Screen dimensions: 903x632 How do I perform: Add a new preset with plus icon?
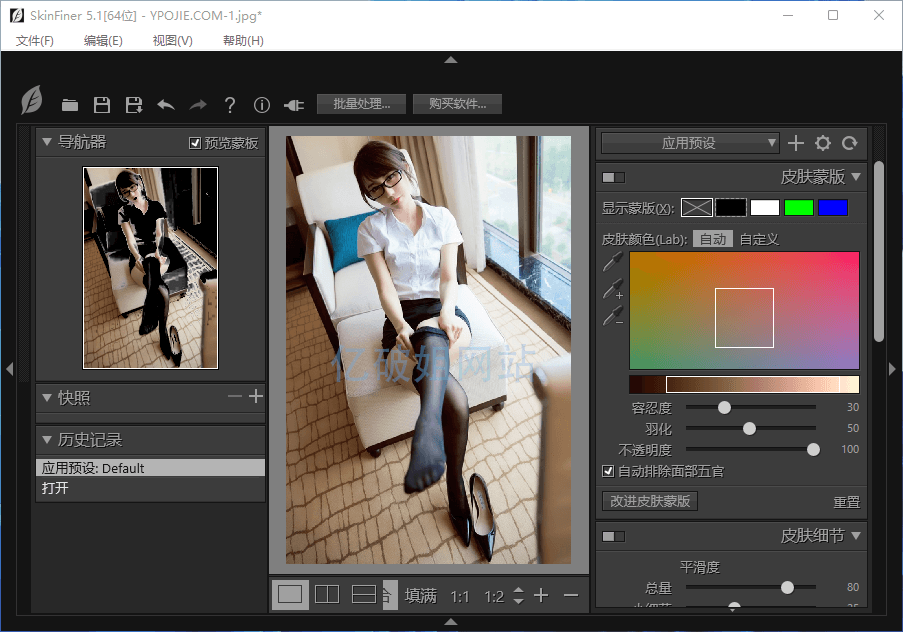796,143
